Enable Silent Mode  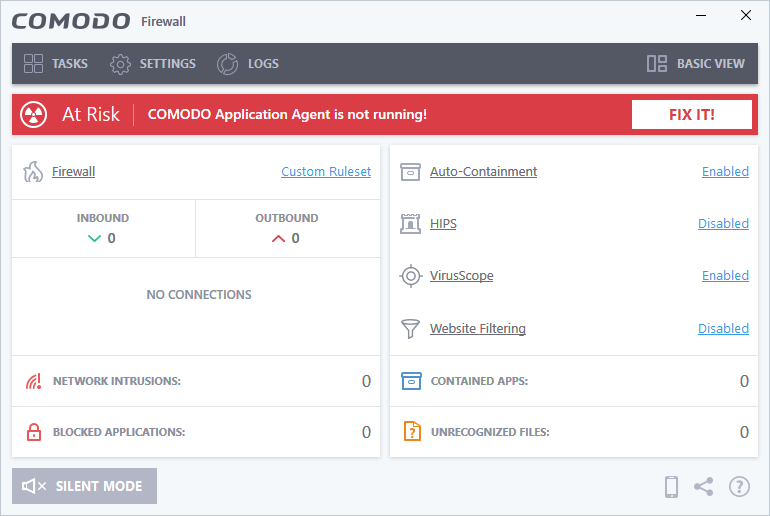(84, 486)
